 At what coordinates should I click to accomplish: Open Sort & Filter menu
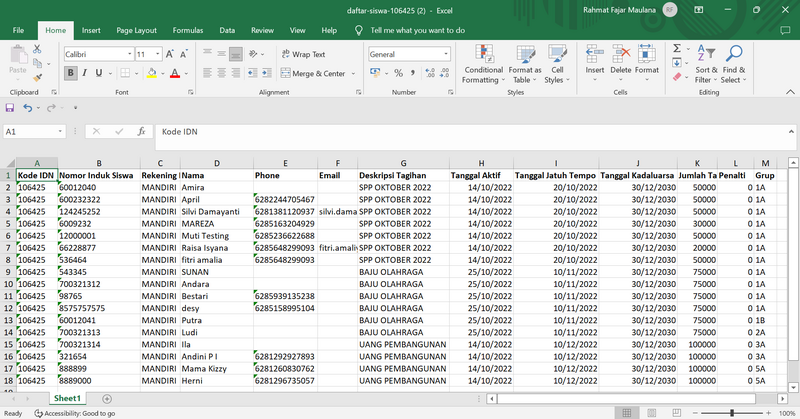click(706, 64)
